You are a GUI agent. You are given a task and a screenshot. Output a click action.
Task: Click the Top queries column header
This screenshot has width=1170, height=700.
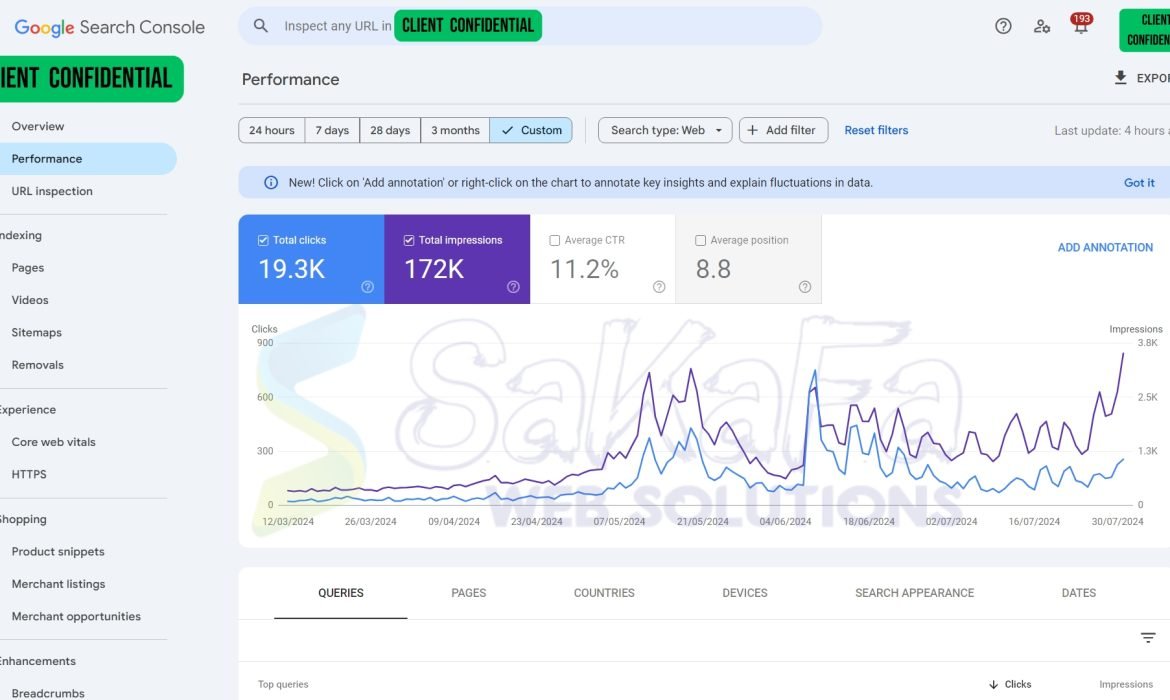point(283,684)
